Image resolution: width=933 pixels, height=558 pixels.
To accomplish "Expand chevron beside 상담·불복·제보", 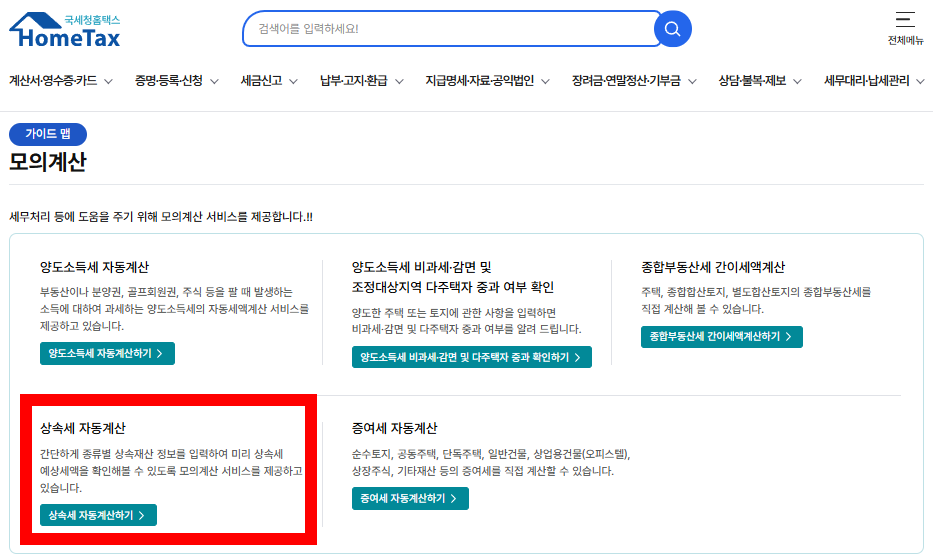I will pyautogui.click(x=797, y=81).
